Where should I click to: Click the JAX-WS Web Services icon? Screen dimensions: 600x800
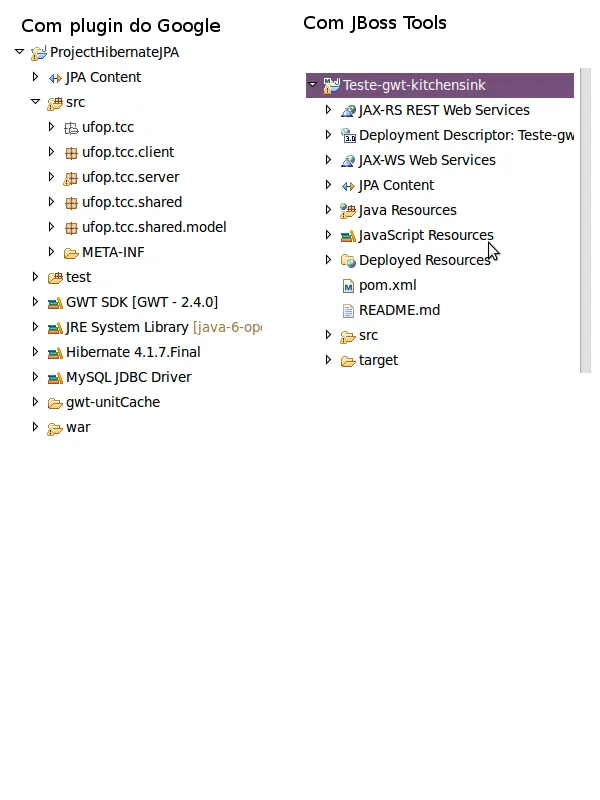[348, 161]
